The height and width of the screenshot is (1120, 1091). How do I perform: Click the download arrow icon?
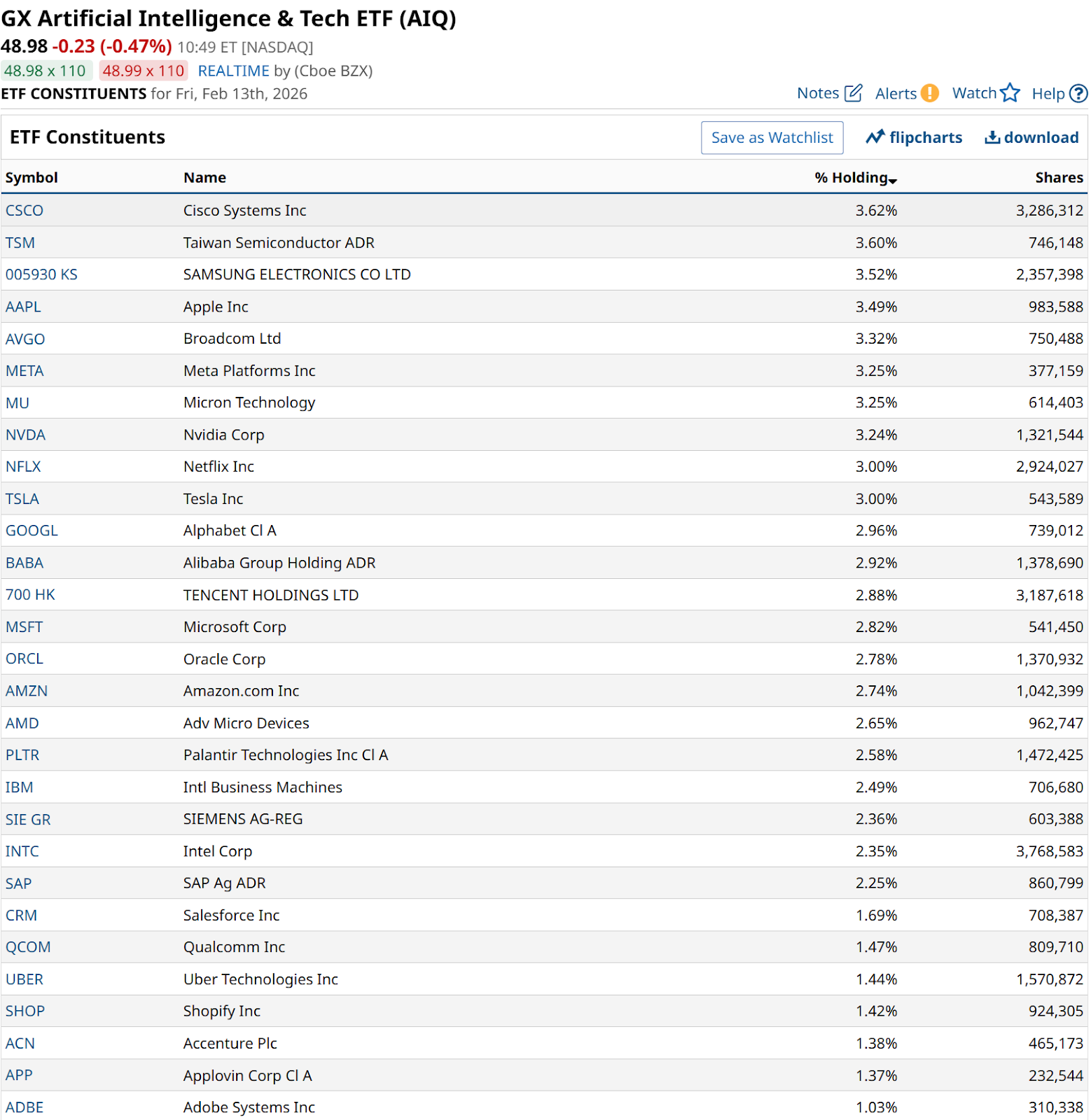click(x=992, y=137)
